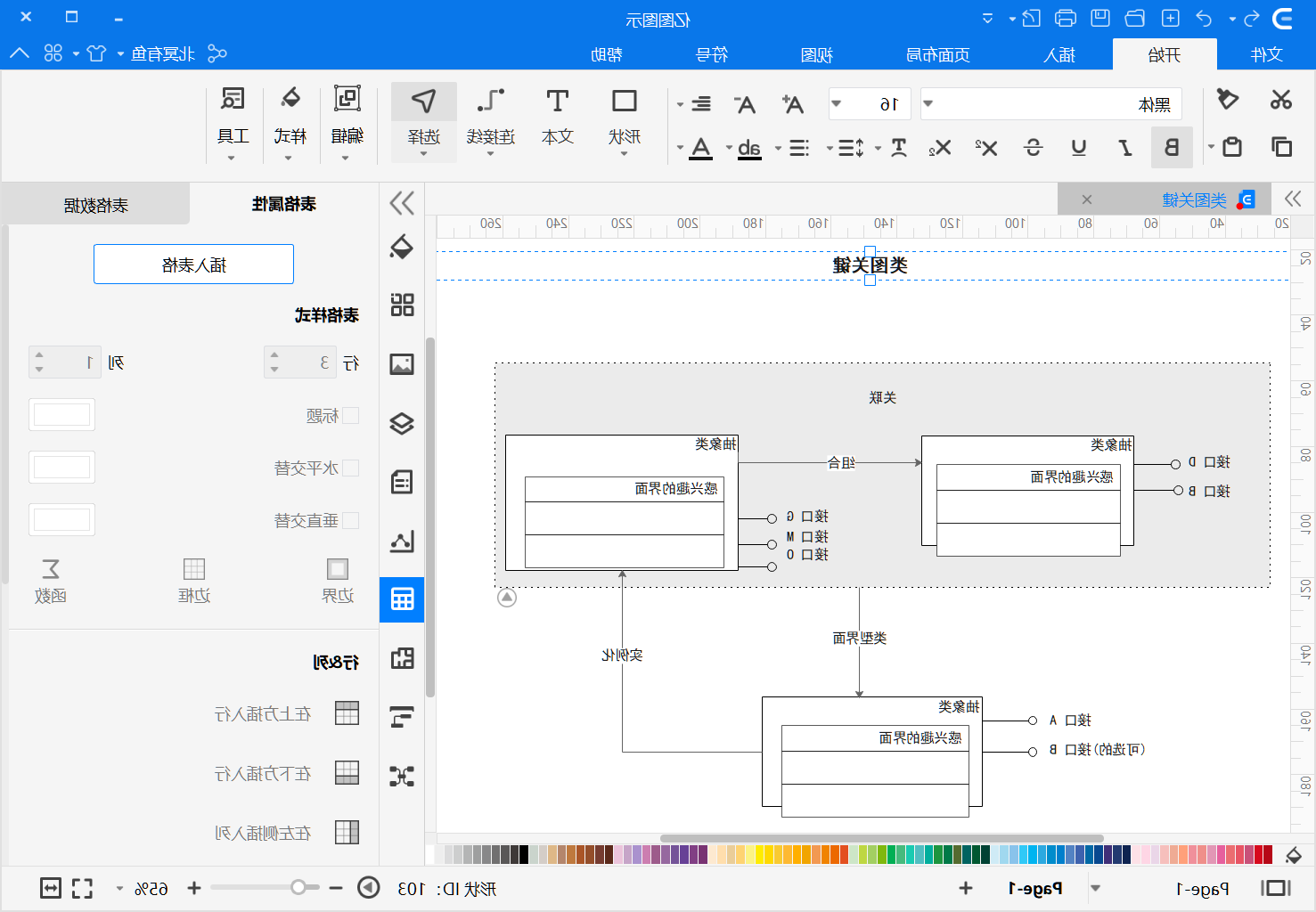Image resolution: width=1316 pixels, height=912 pixels.
Task: Toggle the 标题 checkbox
Action: [x=351, y=415]
